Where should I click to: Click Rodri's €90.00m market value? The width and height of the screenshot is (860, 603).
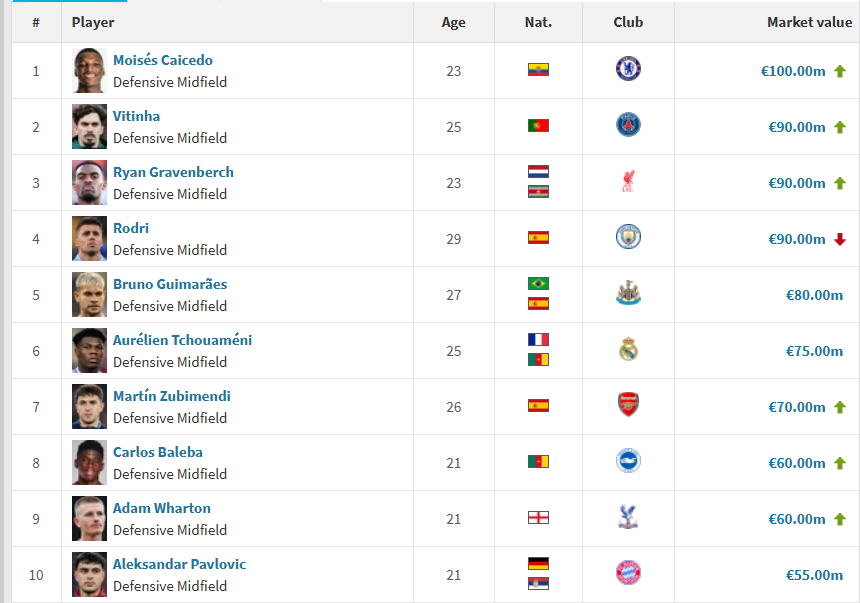click(796, 239)
